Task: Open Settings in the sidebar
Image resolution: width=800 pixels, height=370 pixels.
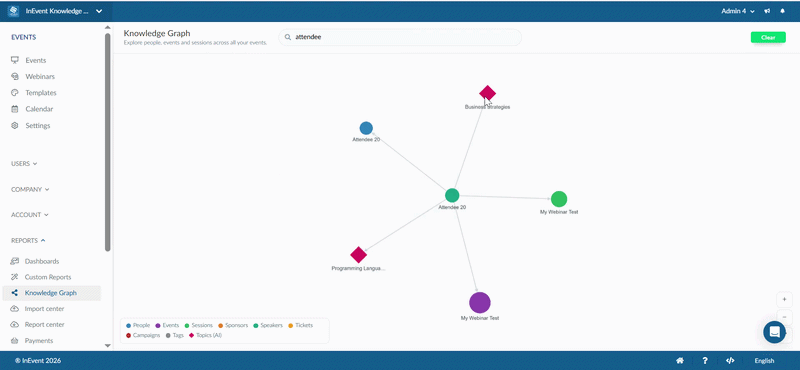Action: pyautogui.click(x=38, y=126)
